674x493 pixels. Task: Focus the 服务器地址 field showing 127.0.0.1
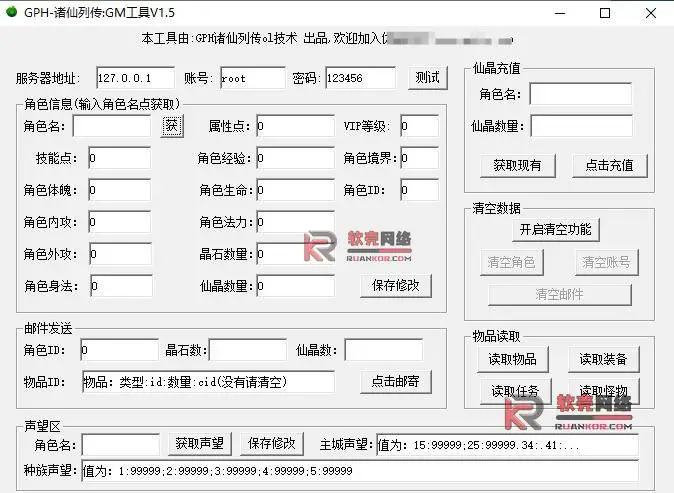(x=135, y=78)
